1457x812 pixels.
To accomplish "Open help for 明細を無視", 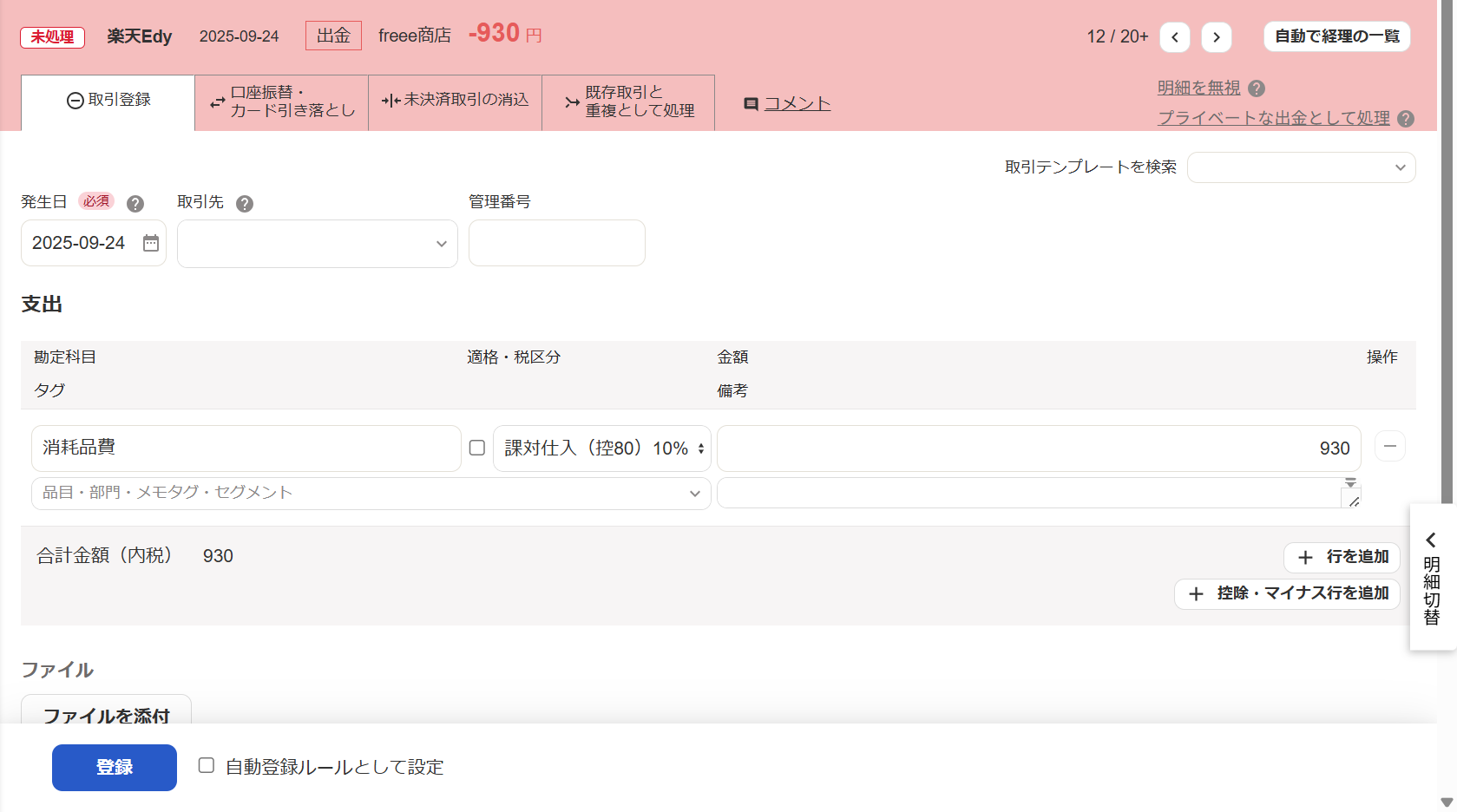I will [1257, 88].
